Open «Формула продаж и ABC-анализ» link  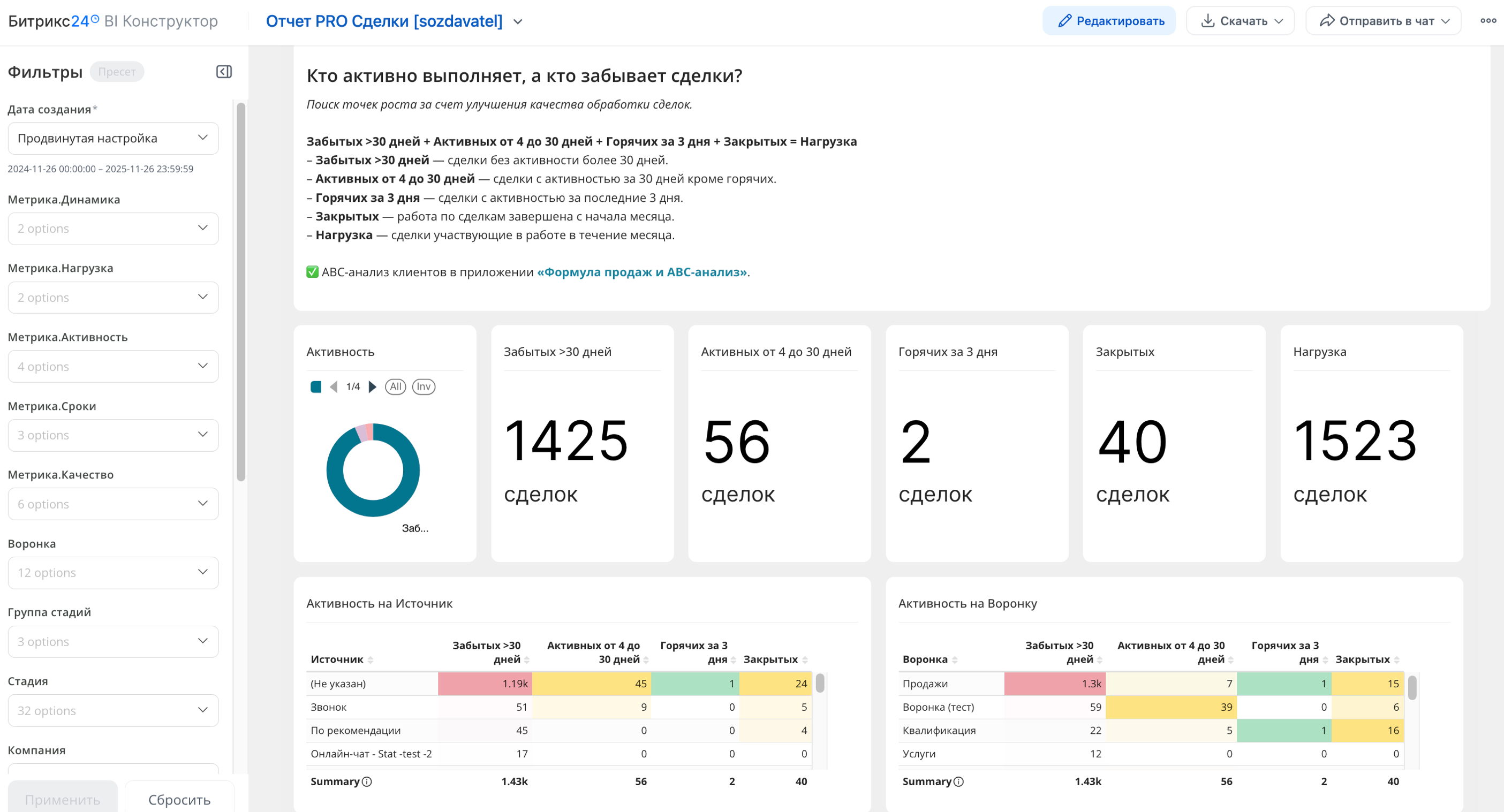pyautogui.click(x=642, y=272)
